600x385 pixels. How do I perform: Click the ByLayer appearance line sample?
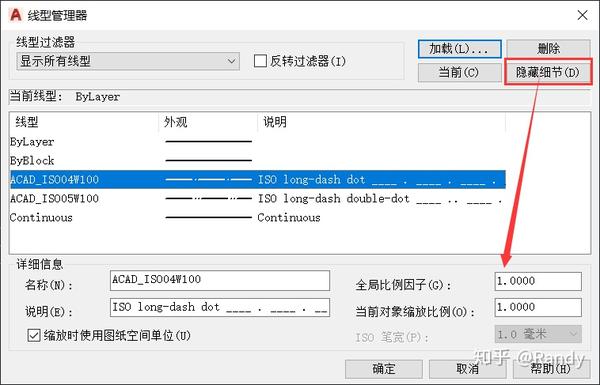[x=209, y=142]
